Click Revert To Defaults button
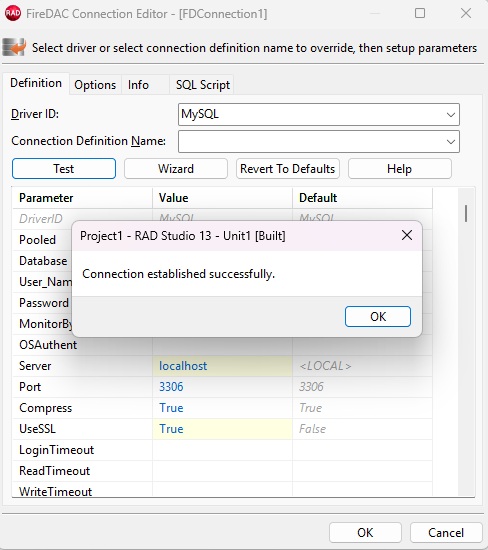488x550 pixels. click(288, 169)
